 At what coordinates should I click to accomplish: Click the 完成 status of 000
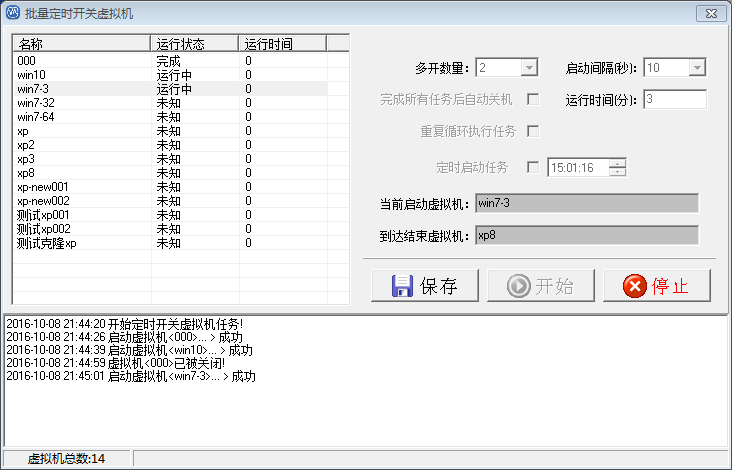168,61
